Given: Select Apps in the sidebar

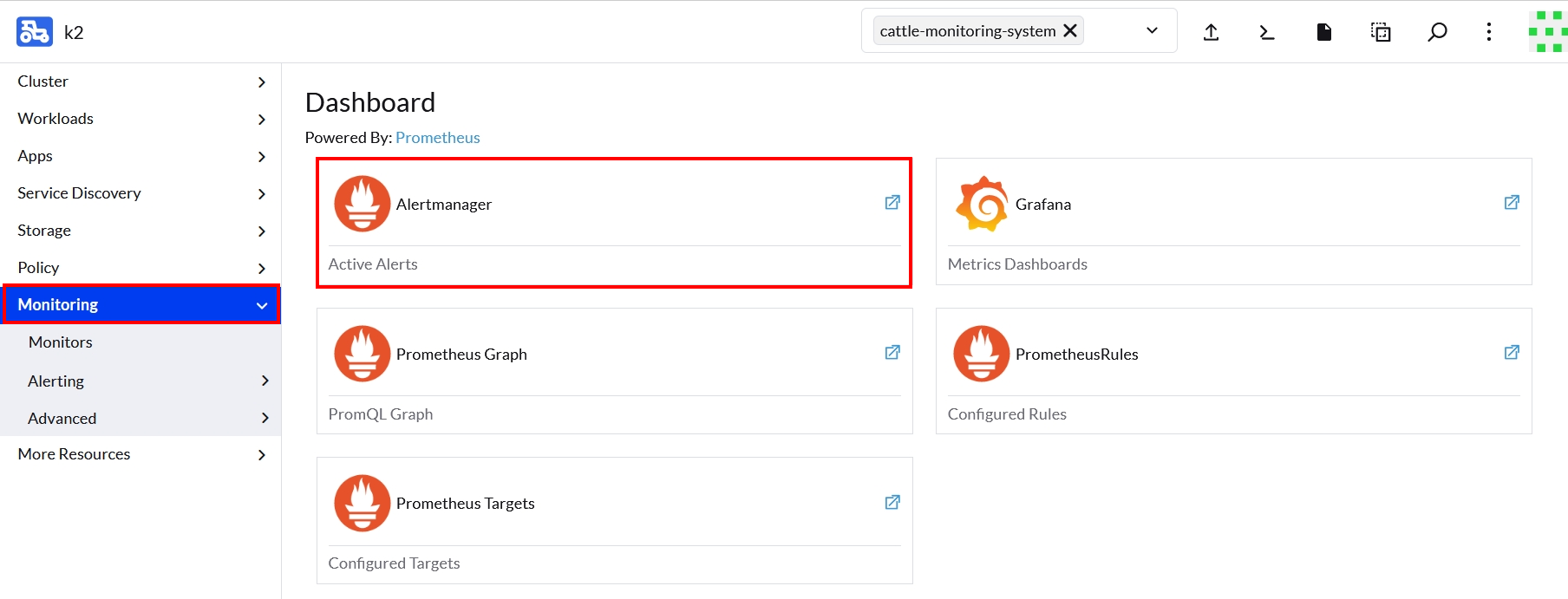Looking at the screenshot, I should 36,156.
